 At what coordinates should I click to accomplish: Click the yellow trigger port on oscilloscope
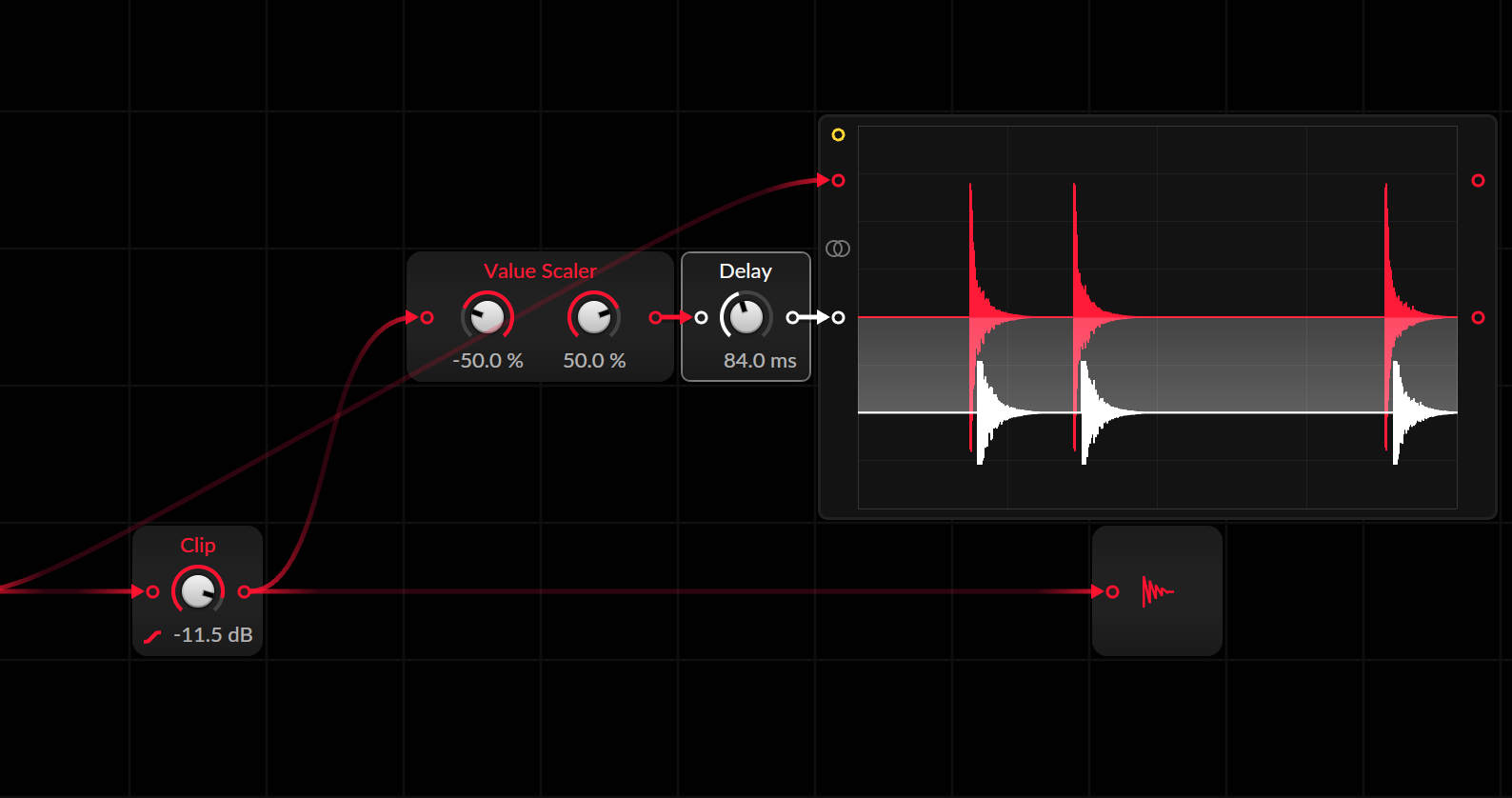(x=838, y=134)
